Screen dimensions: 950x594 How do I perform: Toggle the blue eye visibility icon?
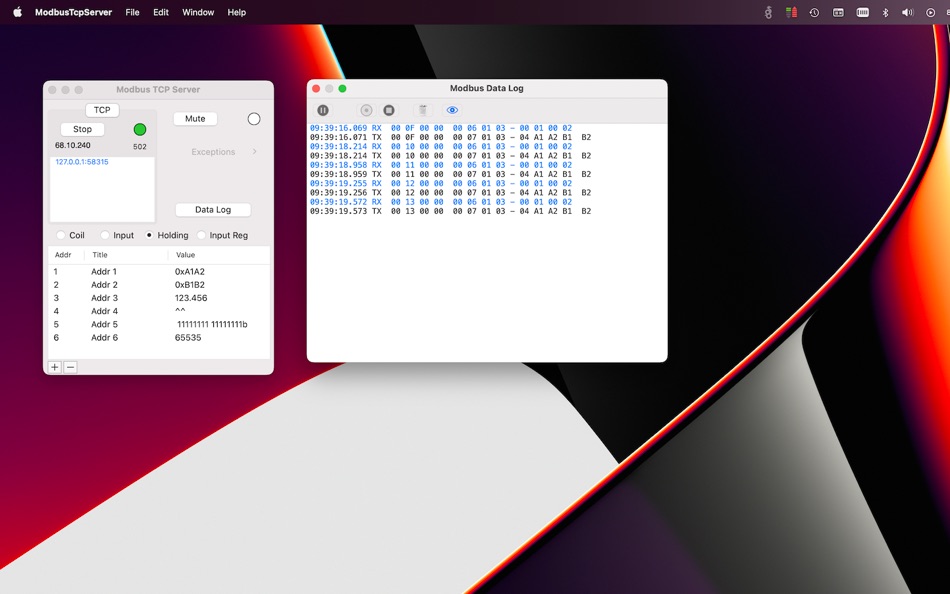coord(452,110)
